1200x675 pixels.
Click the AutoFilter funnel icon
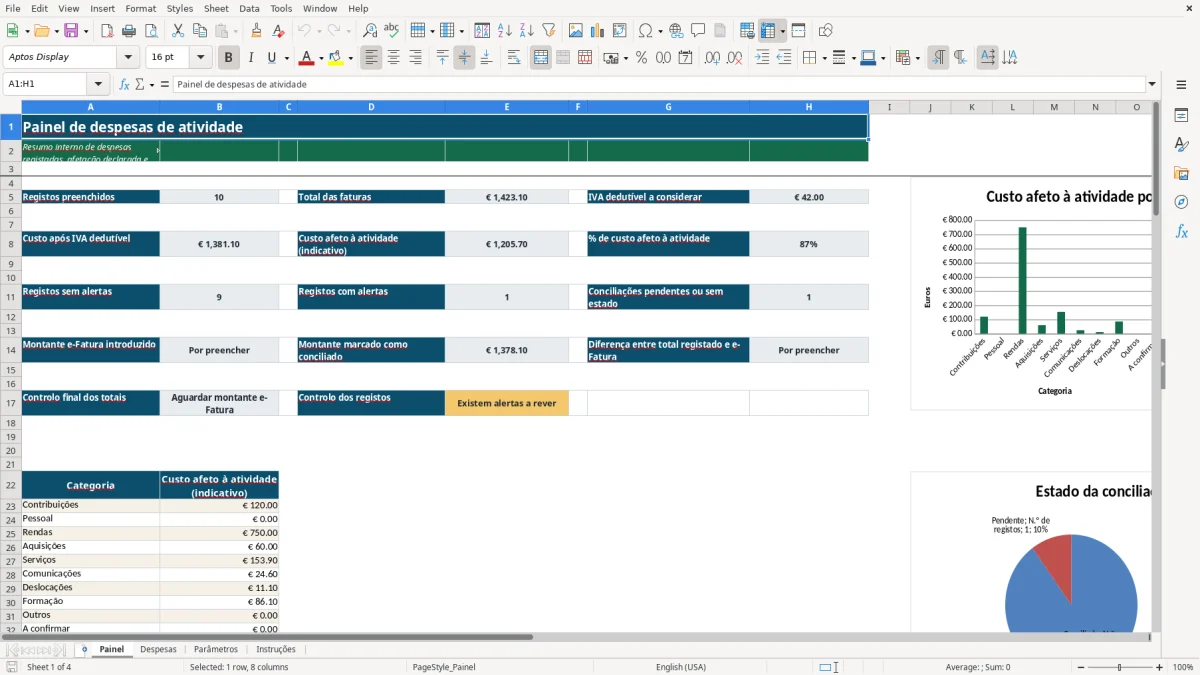[549, 31]
